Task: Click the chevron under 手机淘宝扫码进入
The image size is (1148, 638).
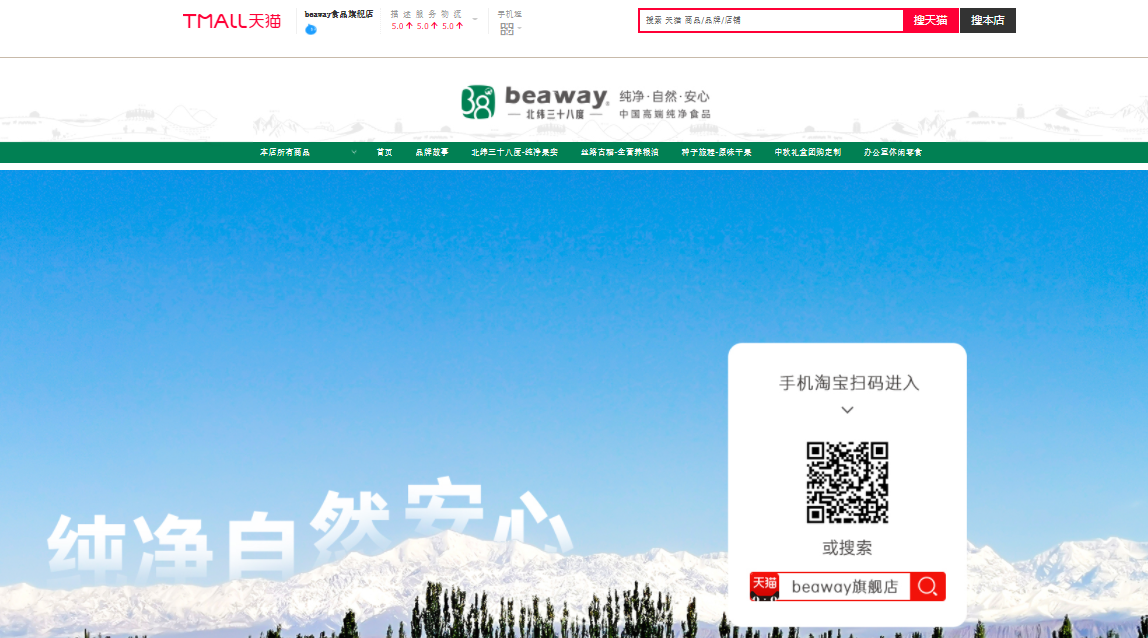Action: click(847, 410)
